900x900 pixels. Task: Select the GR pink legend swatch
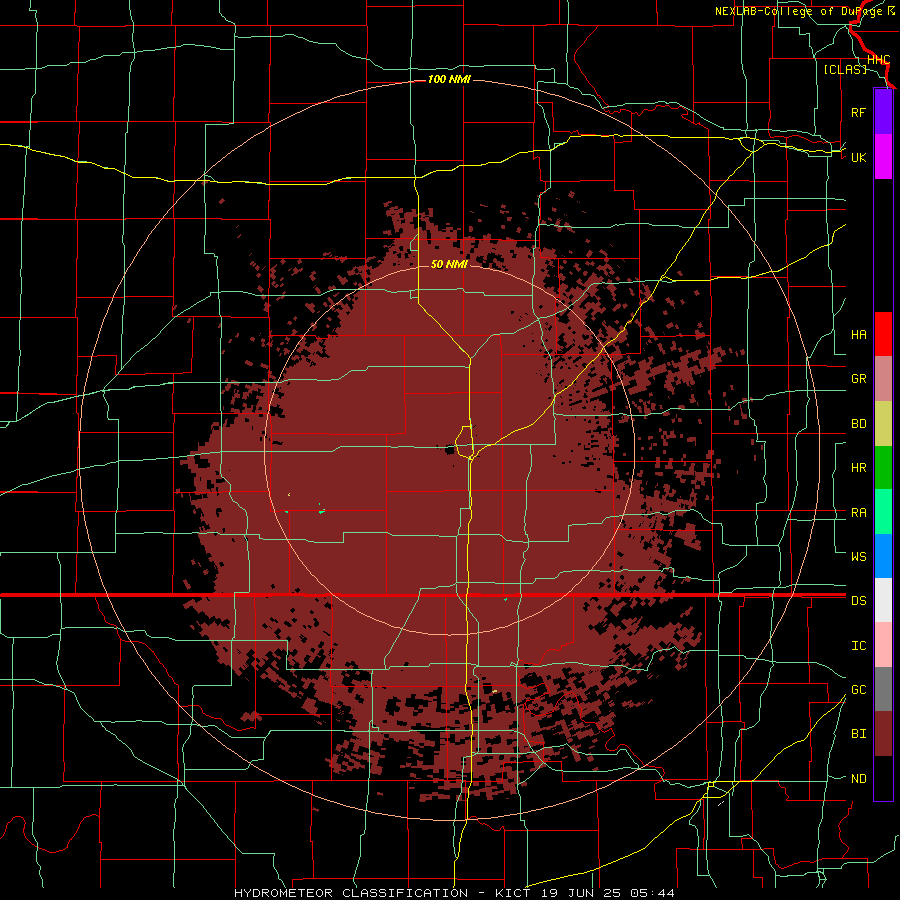click(883, 379)
